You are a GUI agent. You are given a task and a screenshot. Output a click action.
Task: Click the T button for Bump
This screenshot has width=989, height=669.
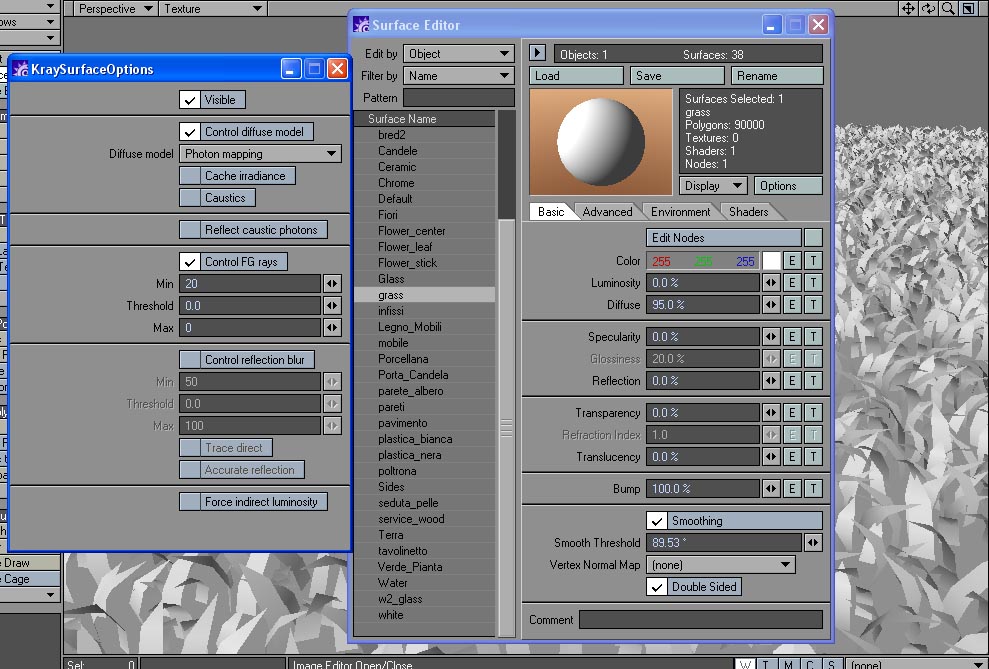[813, 489]
